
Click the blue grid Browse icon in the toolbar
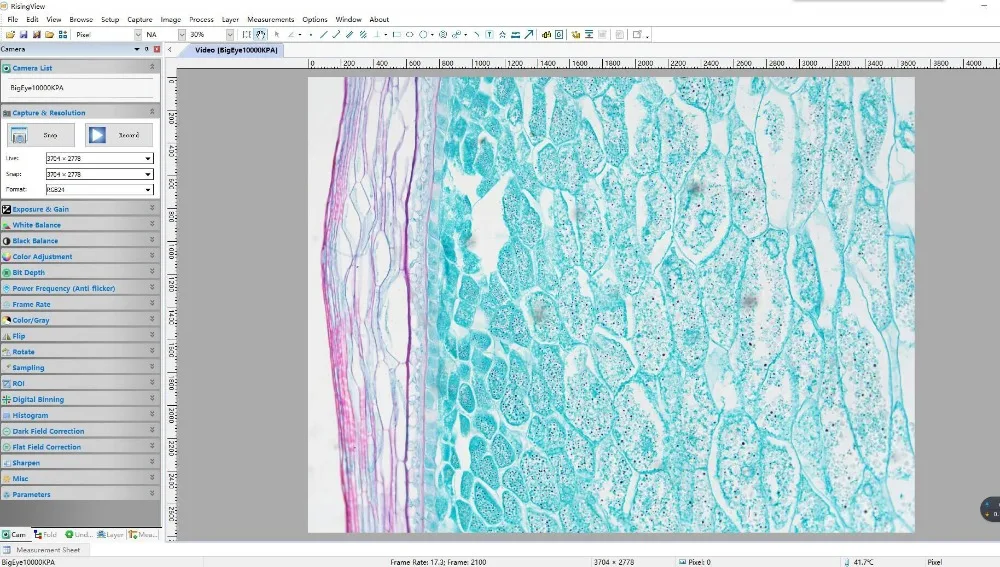point(62,34)
